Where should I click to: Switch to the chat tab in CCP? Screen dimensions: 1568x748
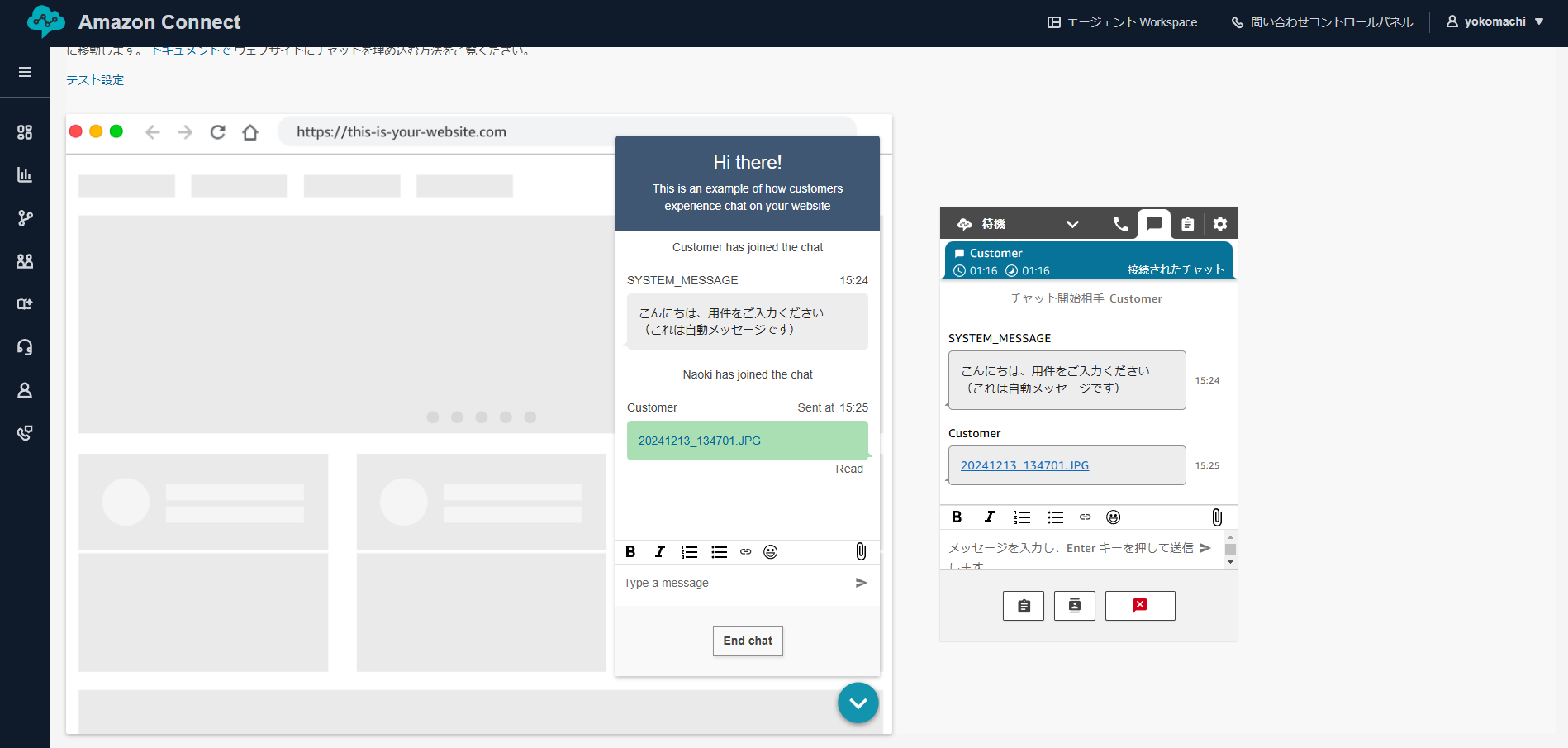tap(1154, 224)
